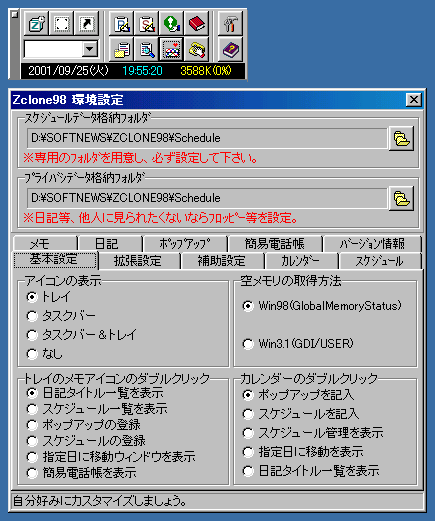The height and width of the screenshot is (521, 435).
Task: Click the status bar text 自分好みにカスタマイズしましょう。
Action: pyautogui.click(x=99, y=501)
